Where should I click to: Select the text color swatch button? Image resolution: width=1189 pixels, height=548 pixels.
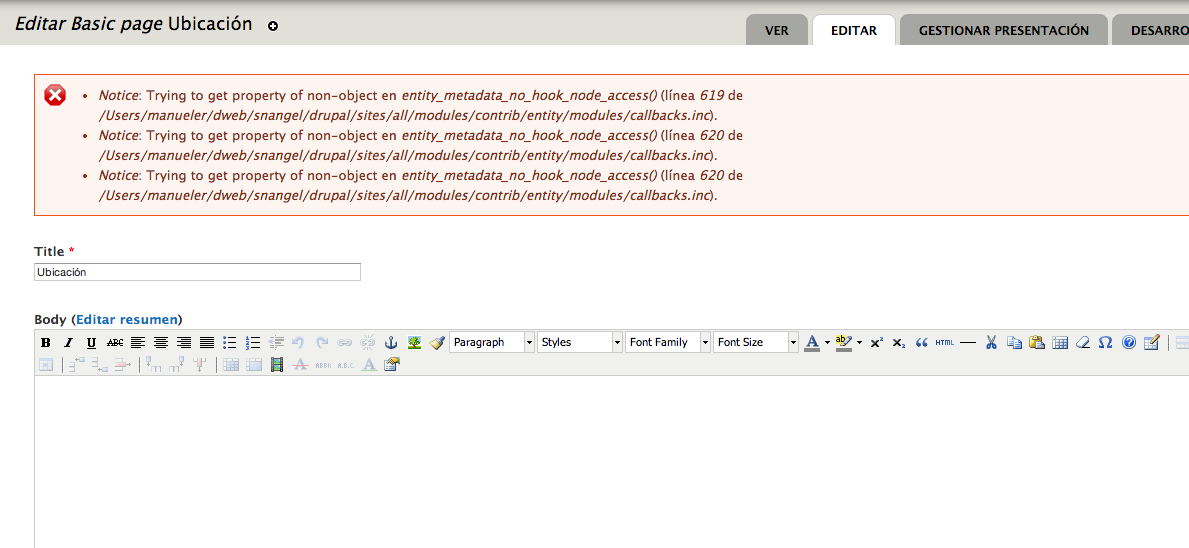(x=812, y=342)
